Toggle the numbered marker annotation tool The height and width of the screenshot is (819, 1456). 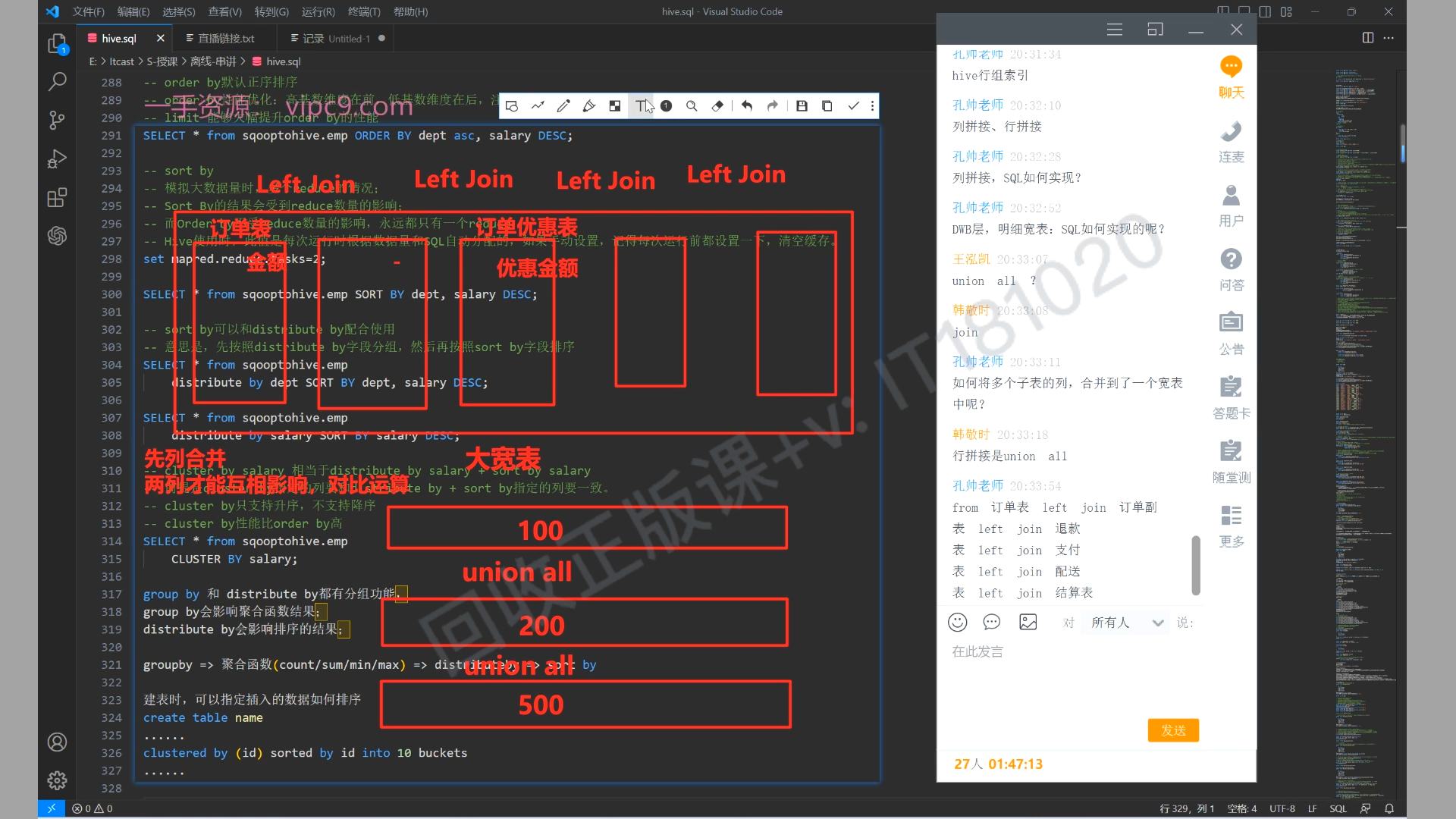pos(667,106)
